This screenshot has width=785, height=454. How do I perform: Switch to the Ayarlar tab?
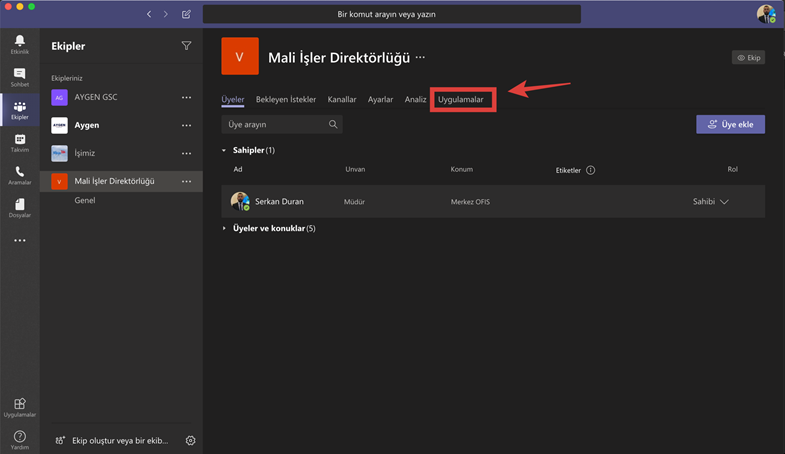(380, 99)
